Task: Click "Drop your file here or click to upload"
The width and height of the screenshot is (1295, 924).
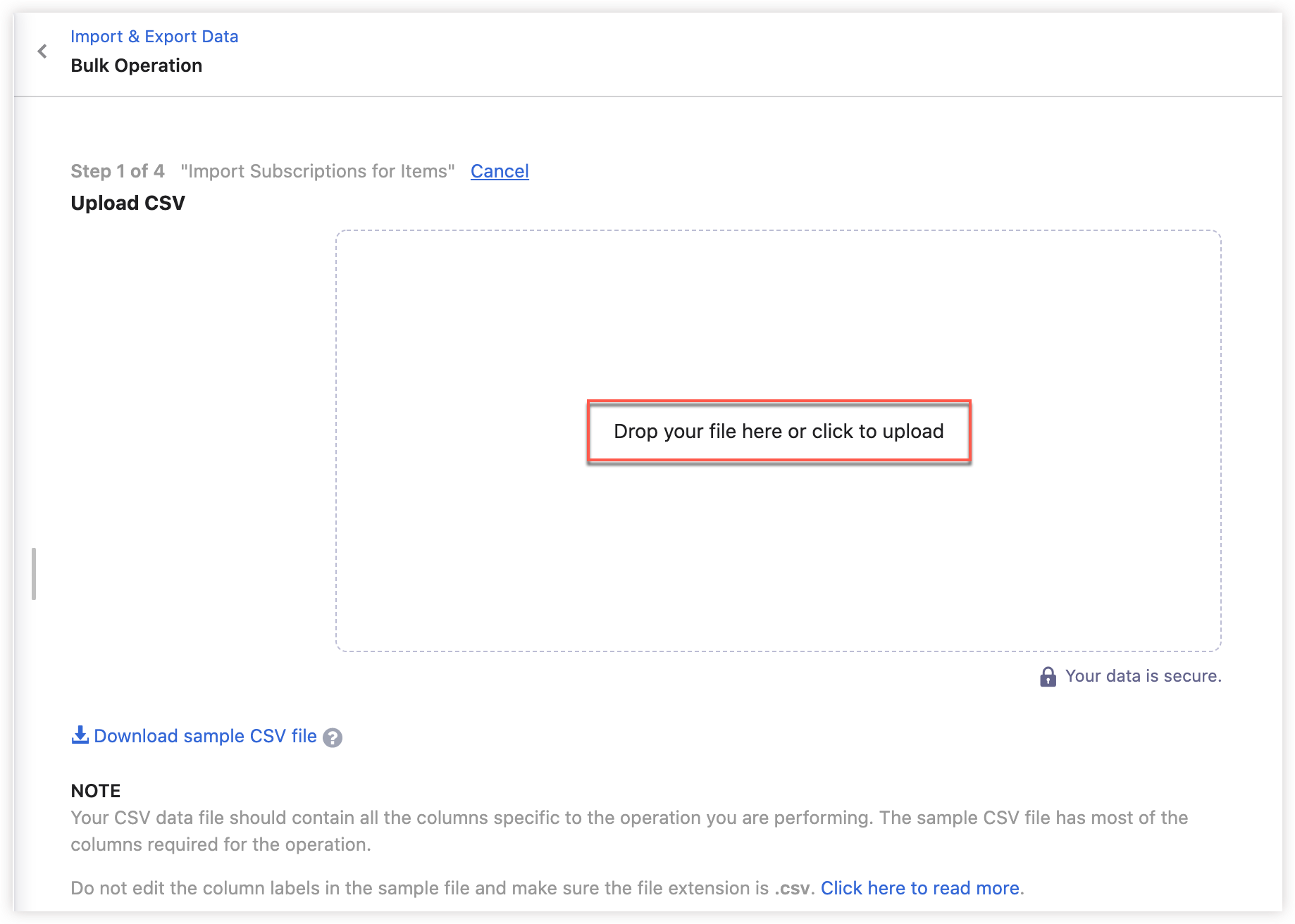Action: 779,431
